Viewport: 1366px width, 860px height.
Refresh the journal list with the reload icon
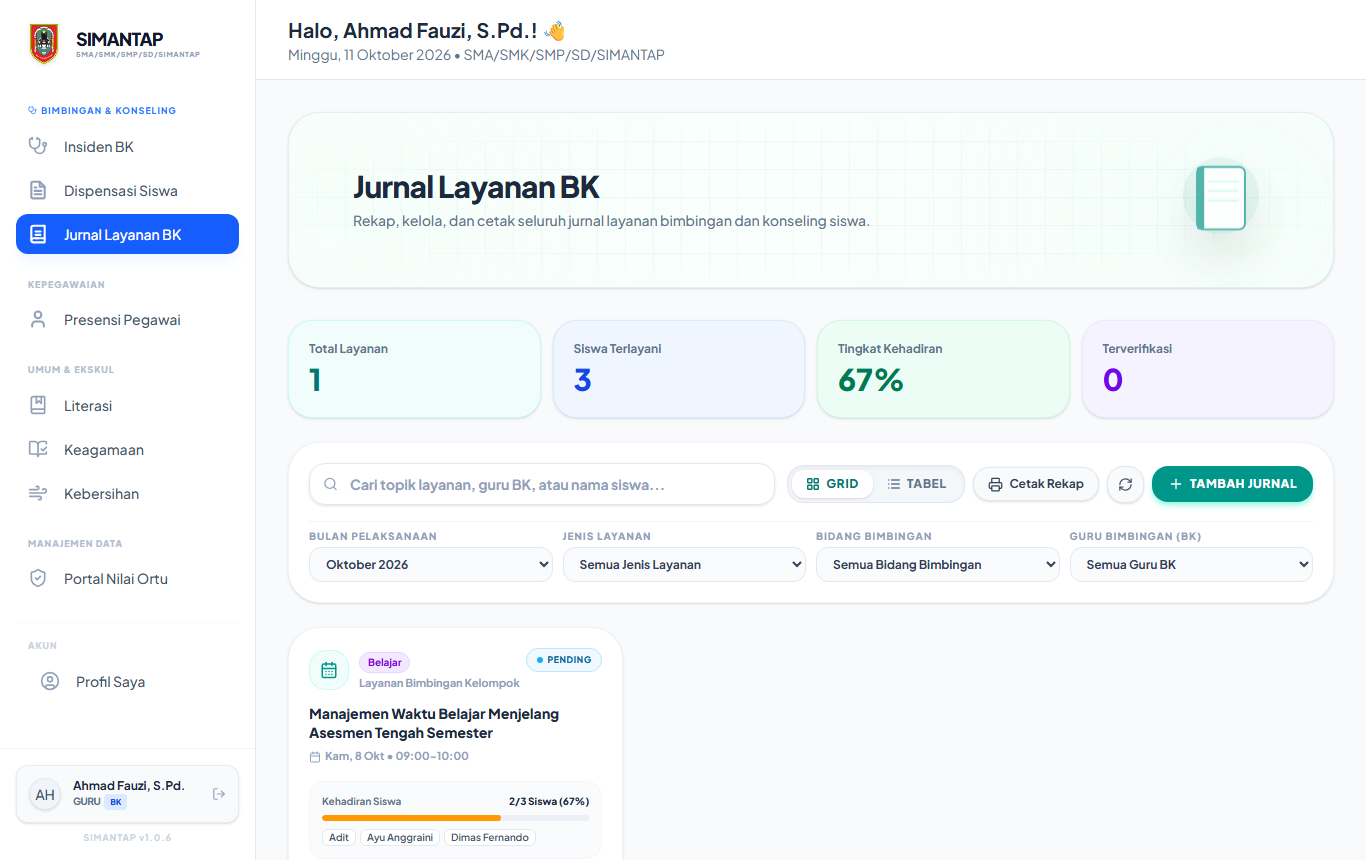click(x=1125, y=484)
